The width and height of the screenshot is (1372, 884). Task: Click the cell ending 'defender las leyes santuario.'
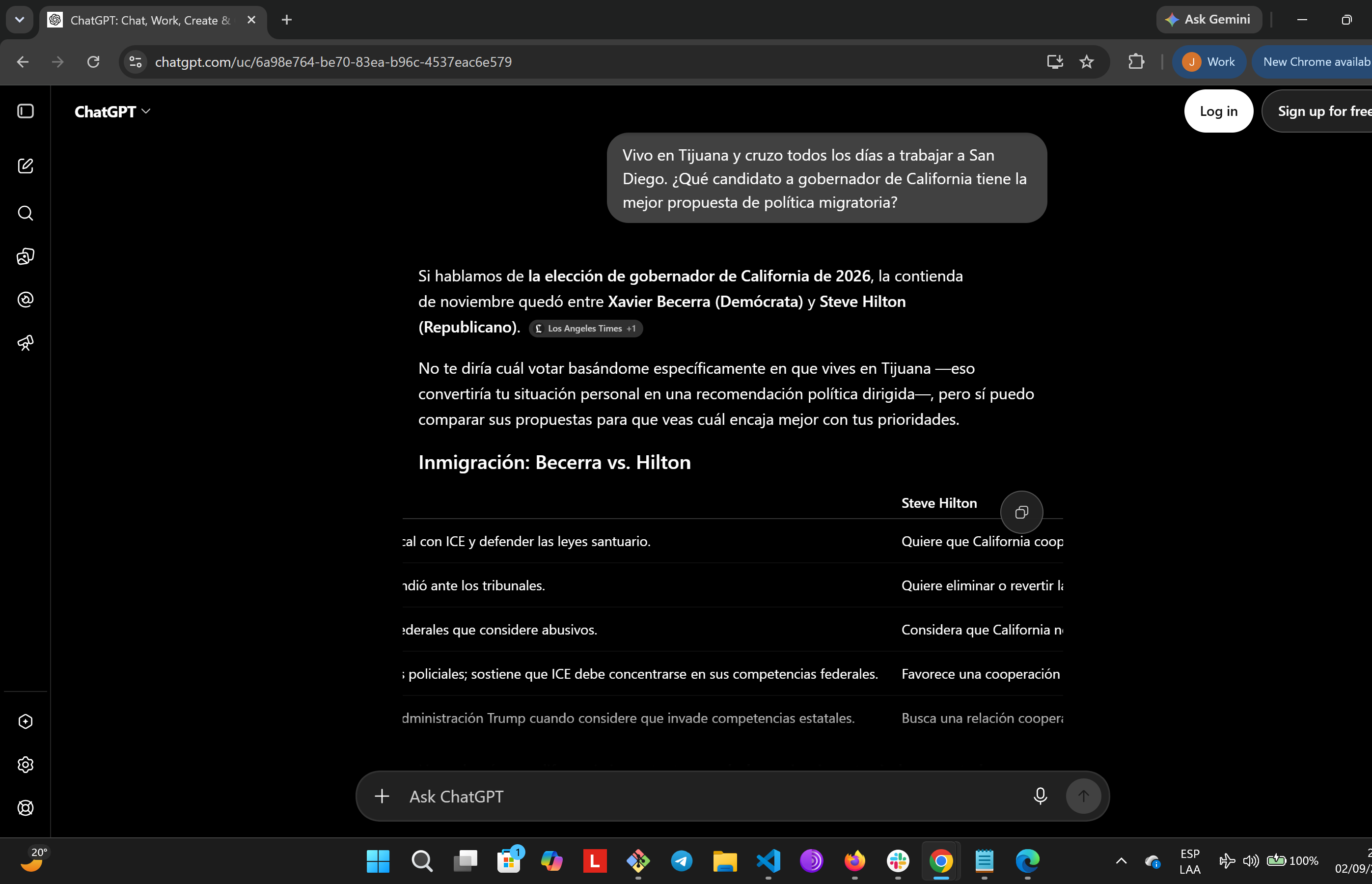[526, 541]
